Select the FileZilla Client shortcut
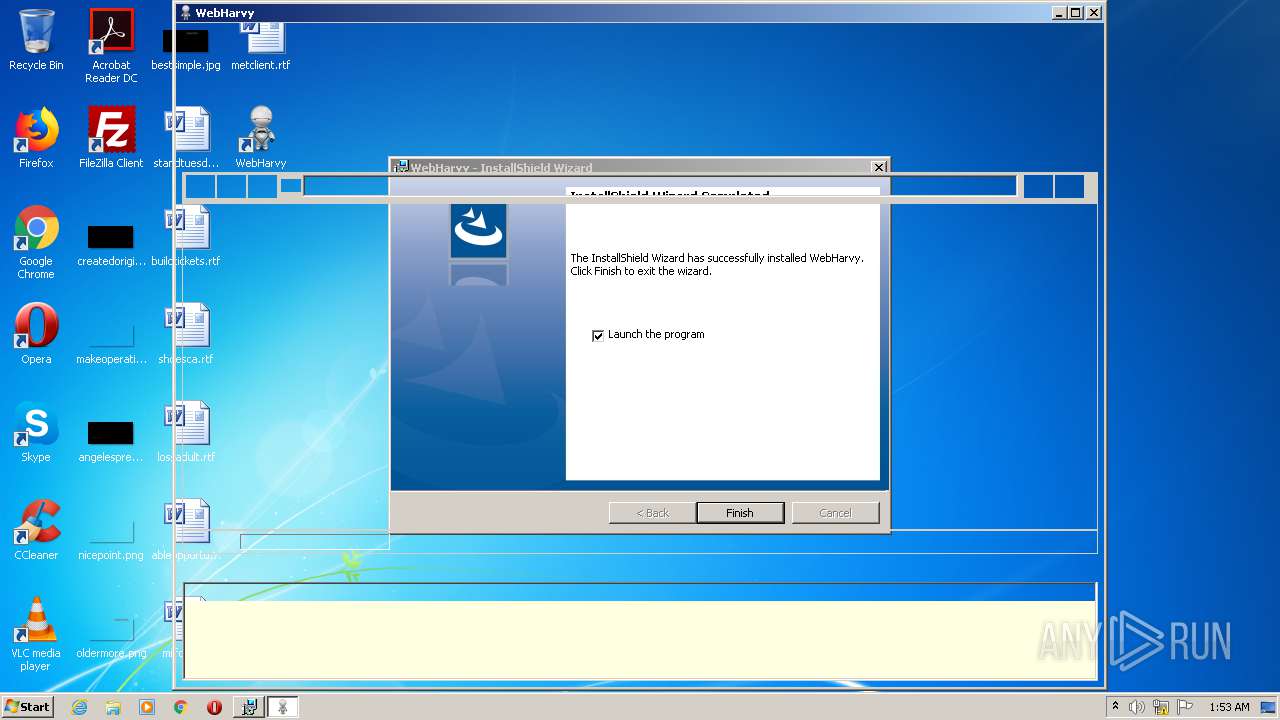Screen dimensions: 1280x720 (x=111, y=138)
